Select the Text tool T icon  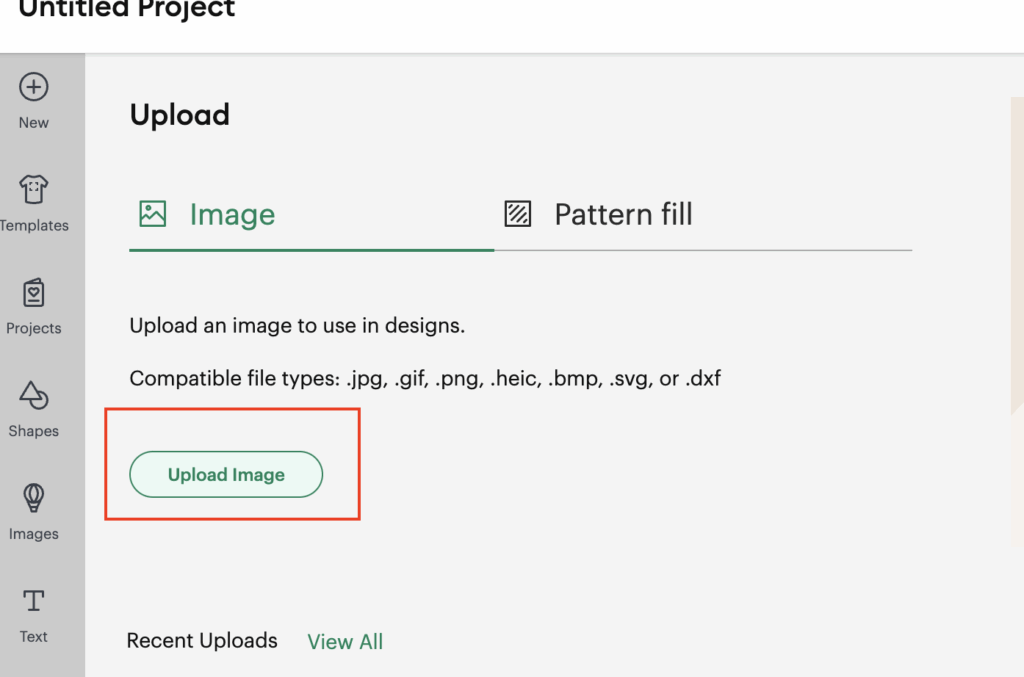click(34, 601)
